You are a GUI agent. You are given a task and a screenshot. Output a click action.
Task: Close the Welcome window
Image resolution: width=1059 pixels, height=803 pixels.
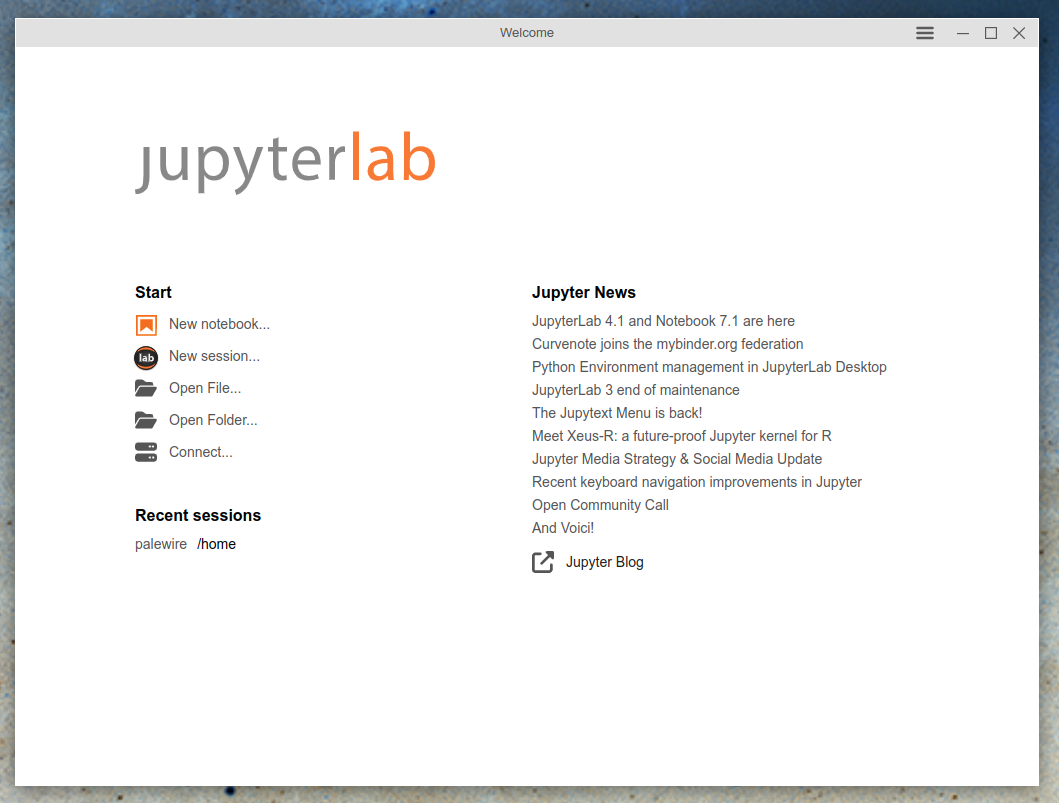1019,33
